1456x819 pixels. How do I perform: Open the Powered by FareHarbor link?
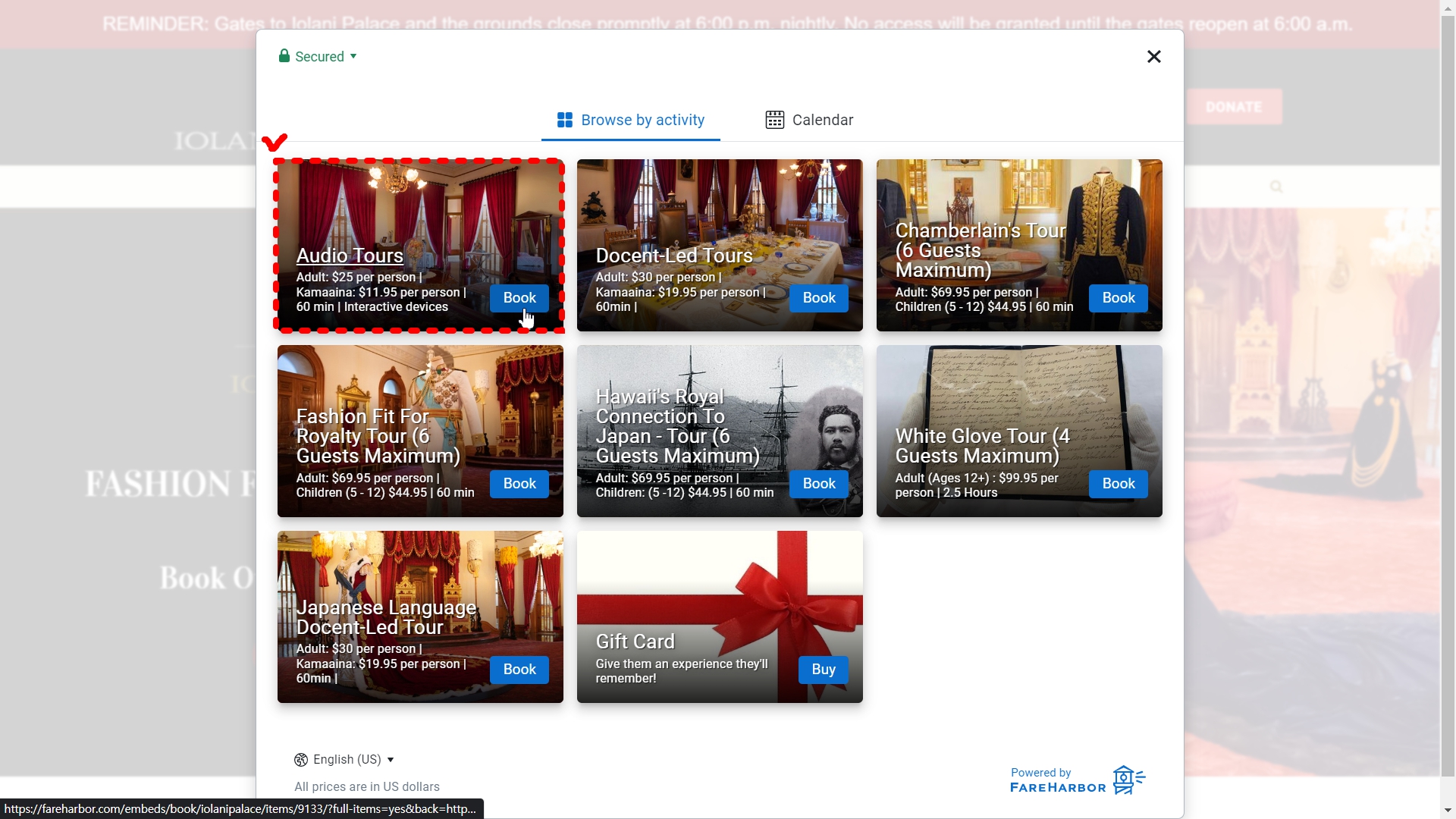point(1078,780)
